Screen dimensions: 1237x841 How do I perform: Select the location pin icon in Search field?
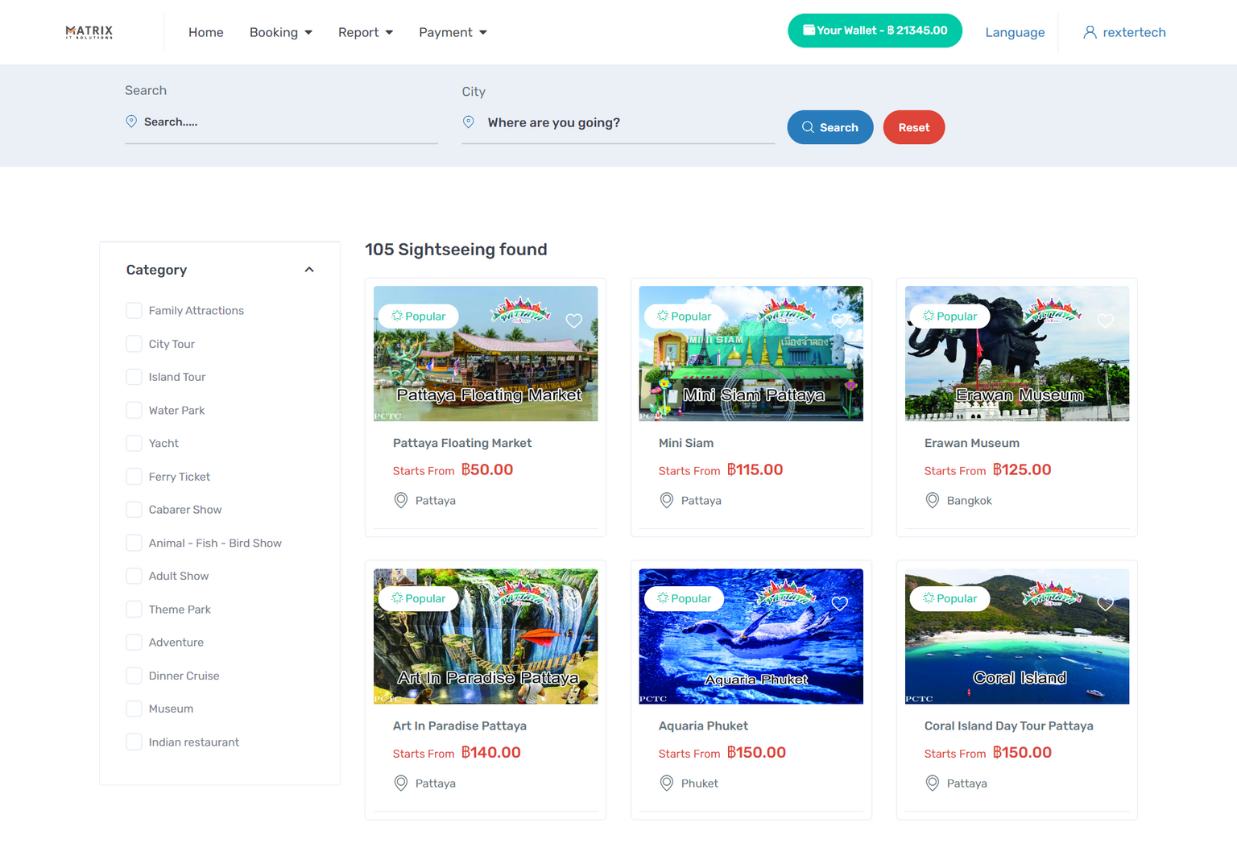tap(131, 121)
